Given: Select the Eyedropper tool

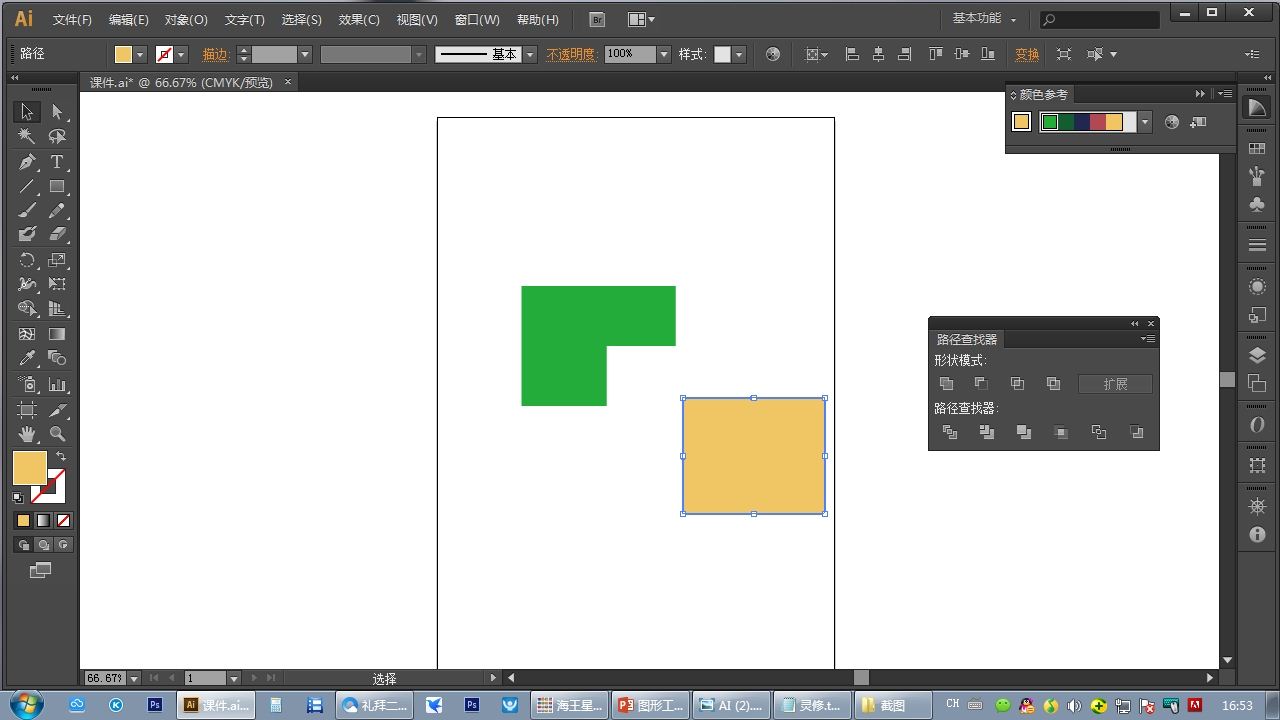Looking at the screenshot, I should [x=27, y=358].
